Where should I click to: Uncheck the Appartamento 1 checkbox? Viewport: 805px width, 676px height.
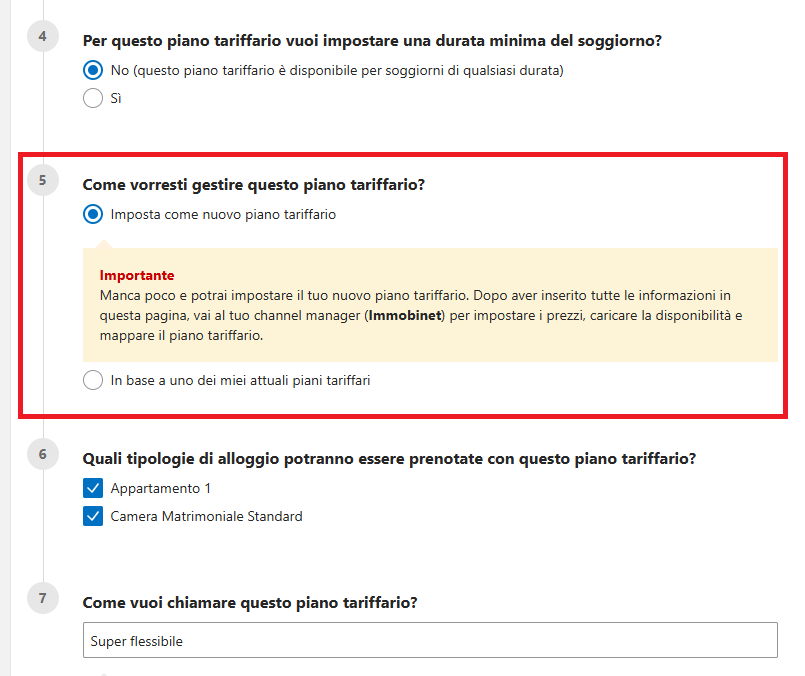[x=93, y=488]
